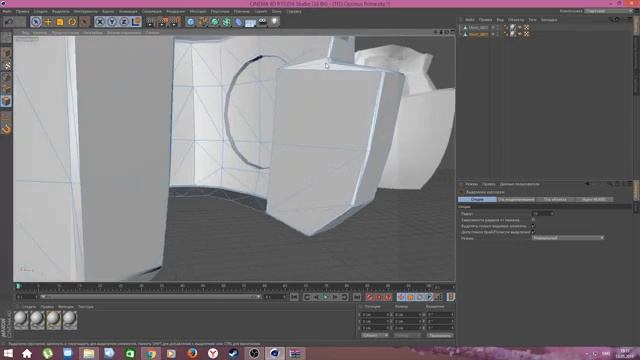Select the fourth material thumbnail

70,320
